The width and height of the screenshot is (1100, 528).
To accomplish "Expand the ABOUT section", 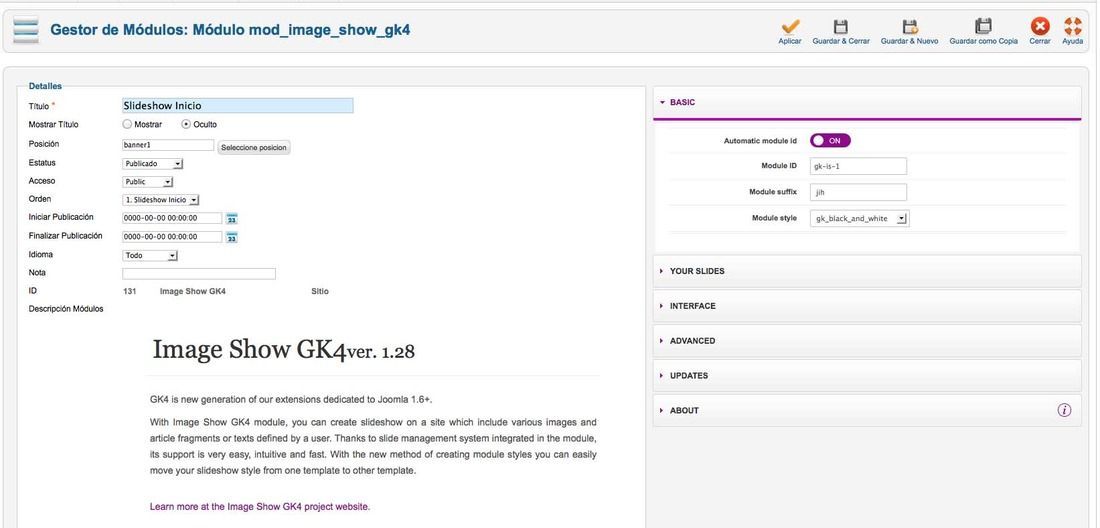I will [x=867, y=410].
